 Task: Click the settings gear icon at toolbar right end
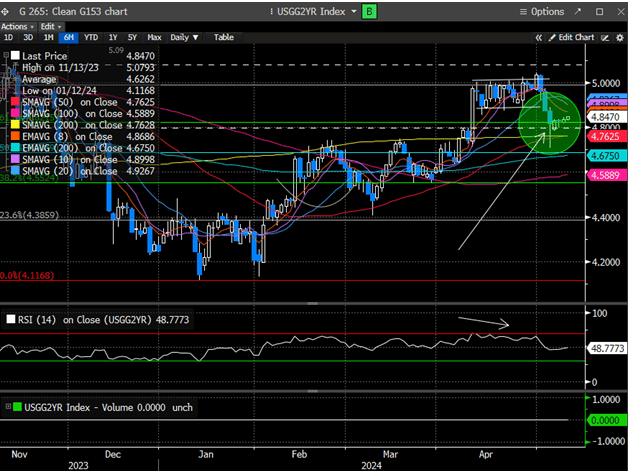(618, 37)
